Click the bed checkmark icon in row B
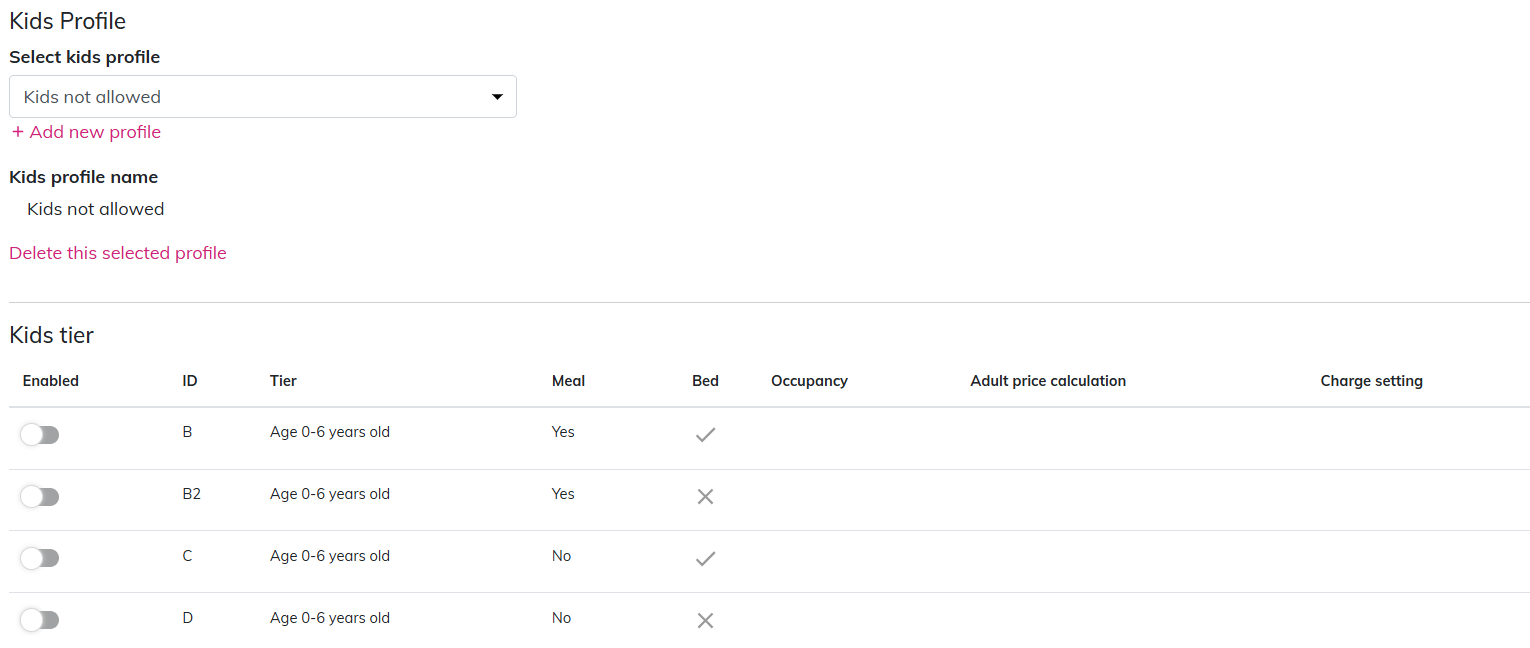The width and height of the screenshot is (1530, 648). point(705,435)
